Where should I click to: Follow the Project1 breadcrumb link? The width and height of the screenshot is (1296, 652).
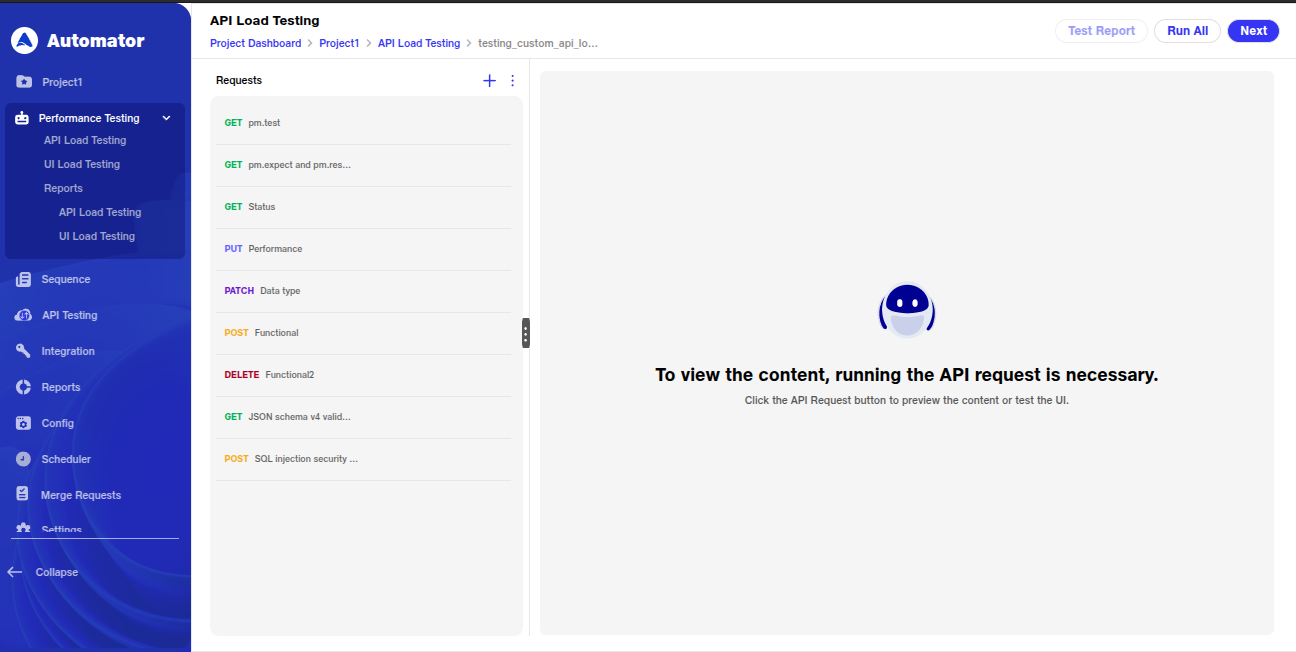coord(339,43)
